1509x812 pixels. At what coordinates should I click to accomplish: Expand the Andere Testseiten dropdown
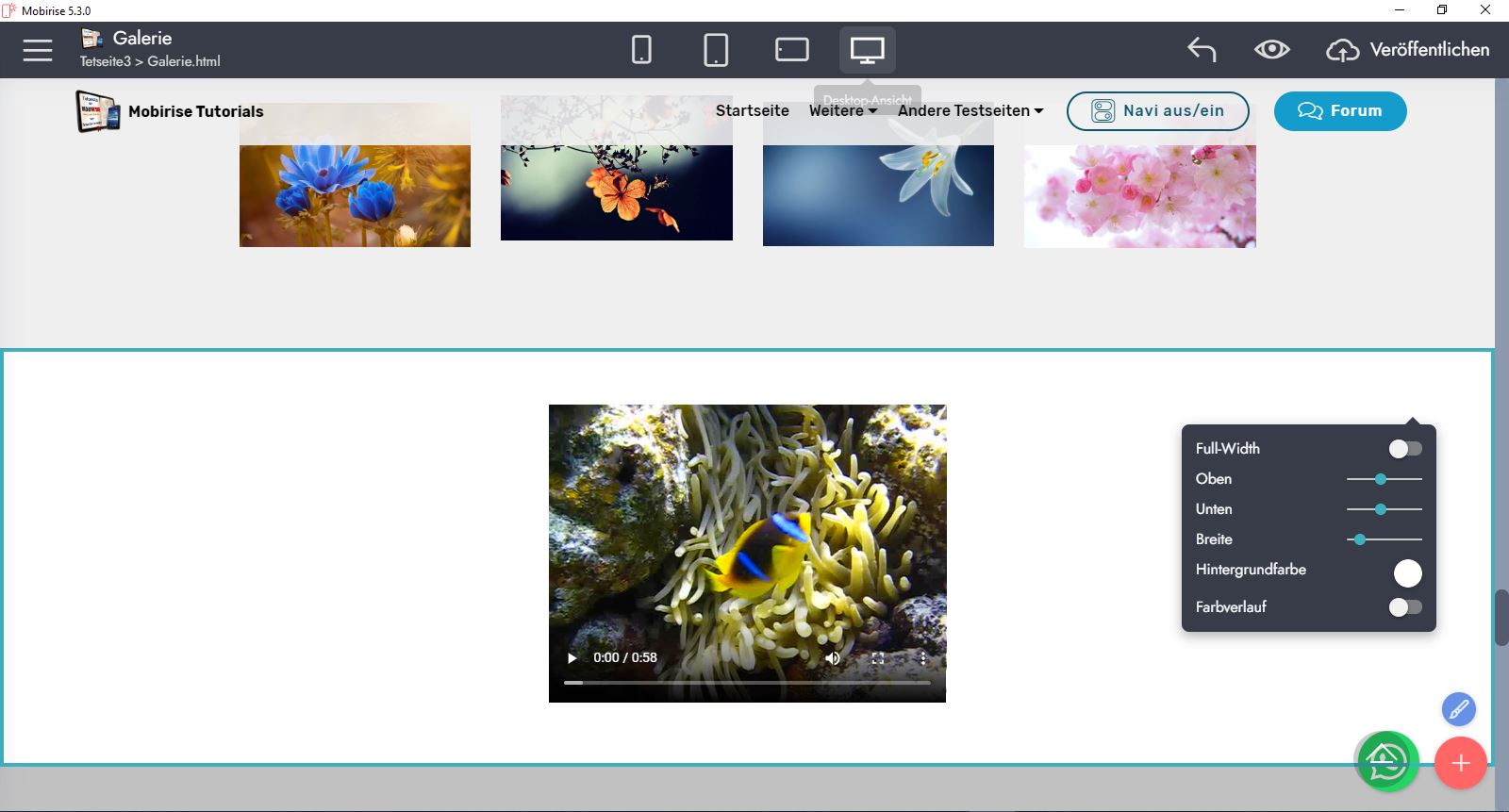click(970, 111)
